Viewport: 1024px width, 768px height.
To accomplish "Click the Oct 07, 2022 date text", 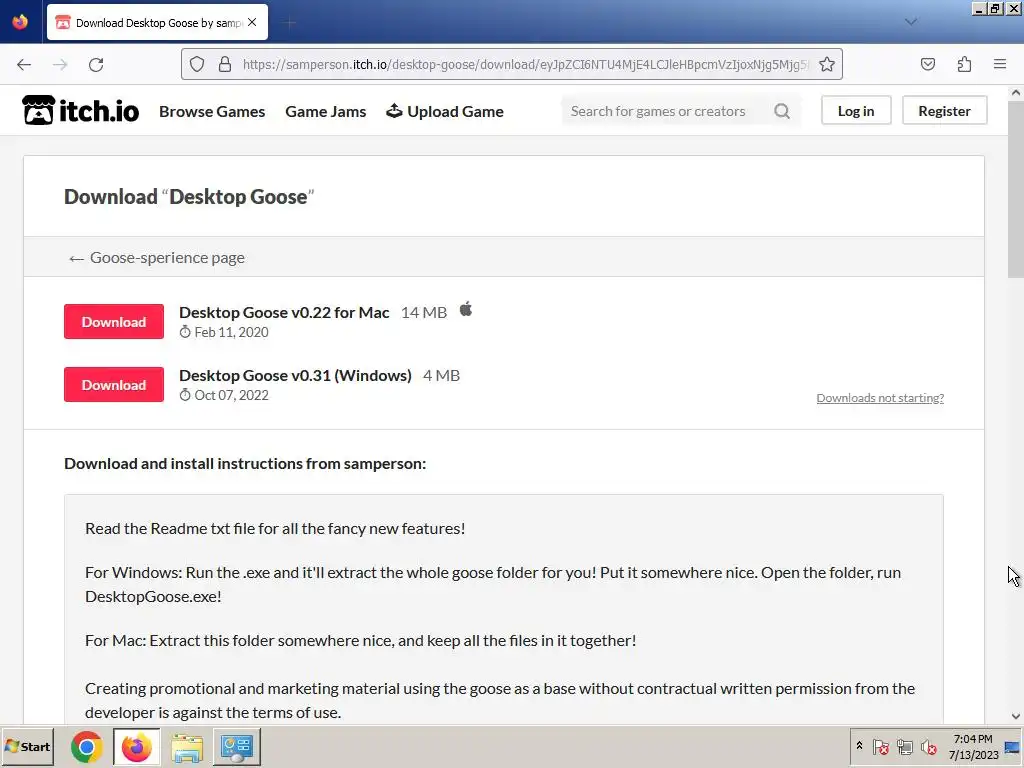I will pyautogui.click(x=231, y=396).
